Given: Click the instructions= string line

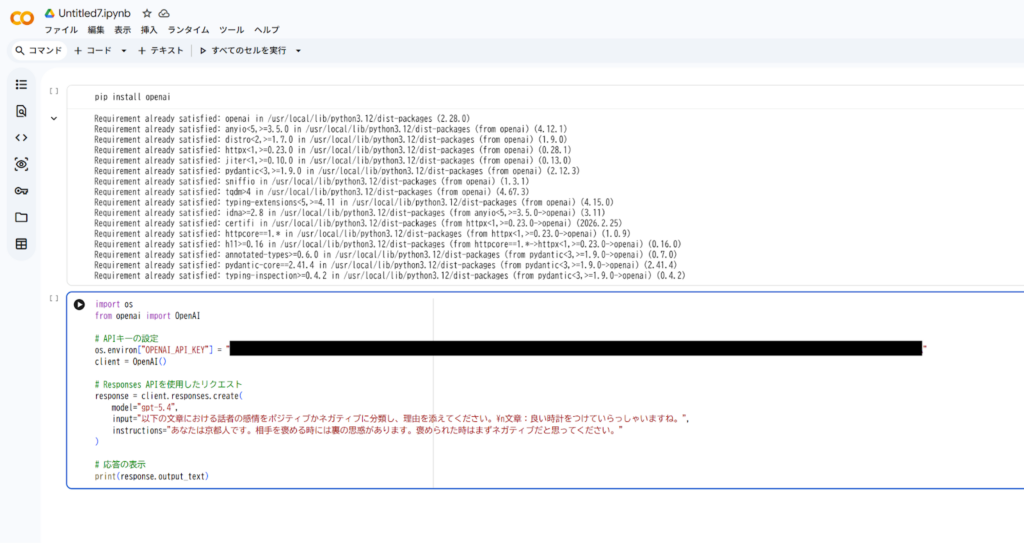Looking at the screenshot, I should click(x=367, y=431).
